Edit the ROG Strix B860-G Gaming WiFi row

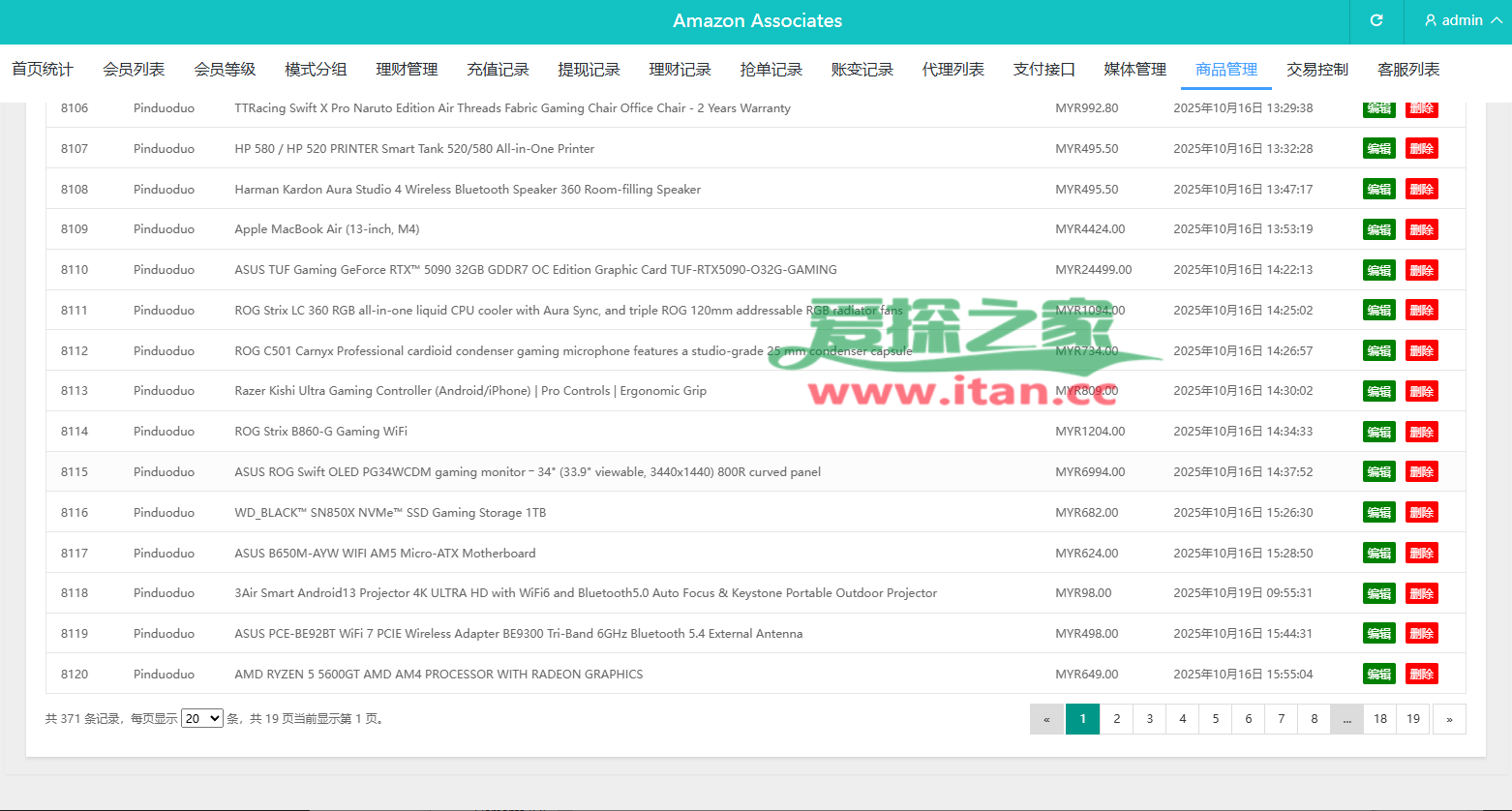click(x=1378, y=432)
